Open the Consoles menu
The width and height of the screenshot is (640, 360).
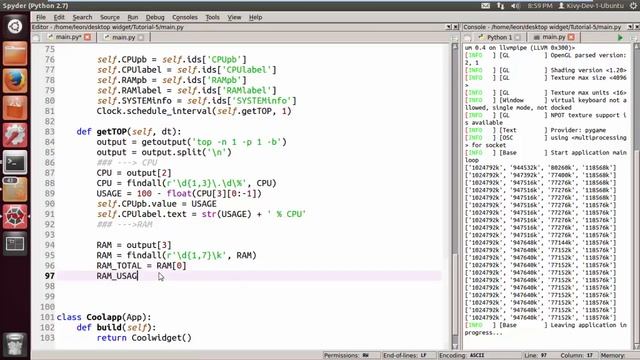(185, 17)
